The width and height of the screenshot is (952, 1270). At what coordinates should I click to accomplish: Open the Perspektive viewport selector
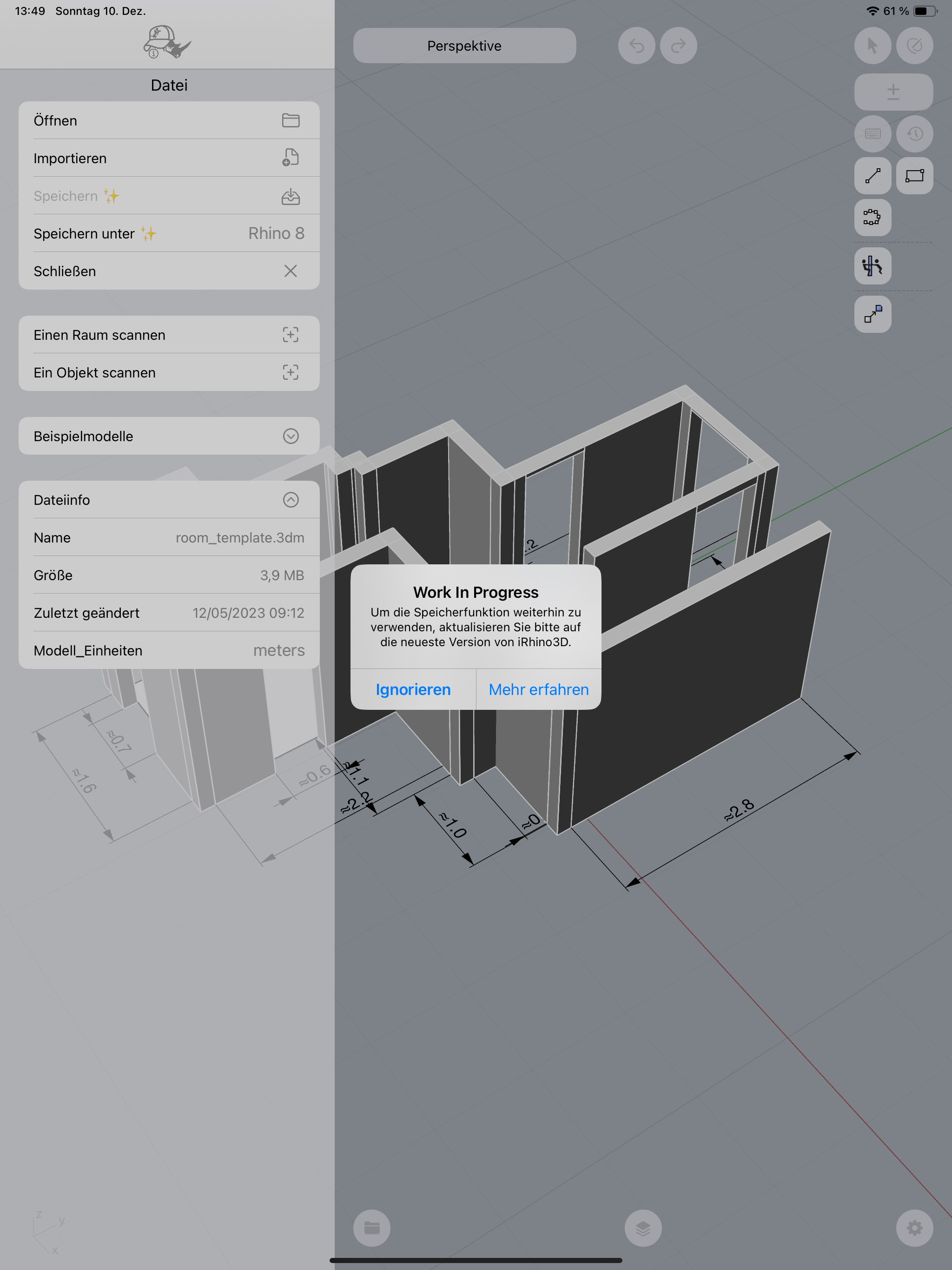tap(464, 46)
